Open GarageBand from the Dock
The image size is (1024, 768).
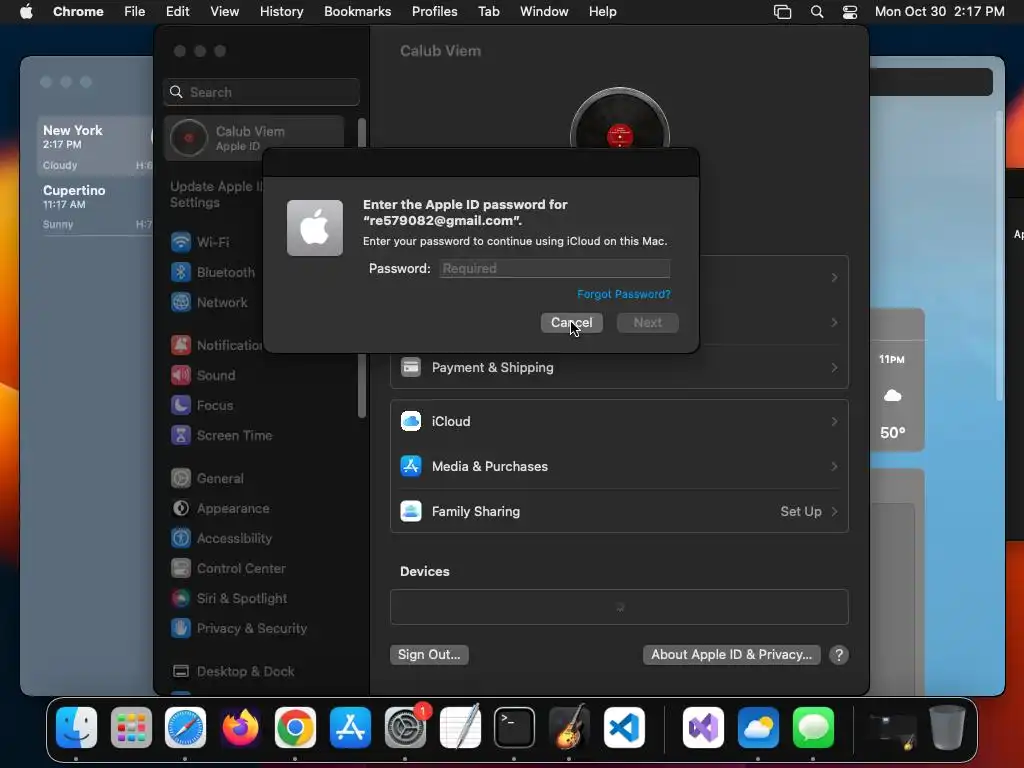point(569,728)
